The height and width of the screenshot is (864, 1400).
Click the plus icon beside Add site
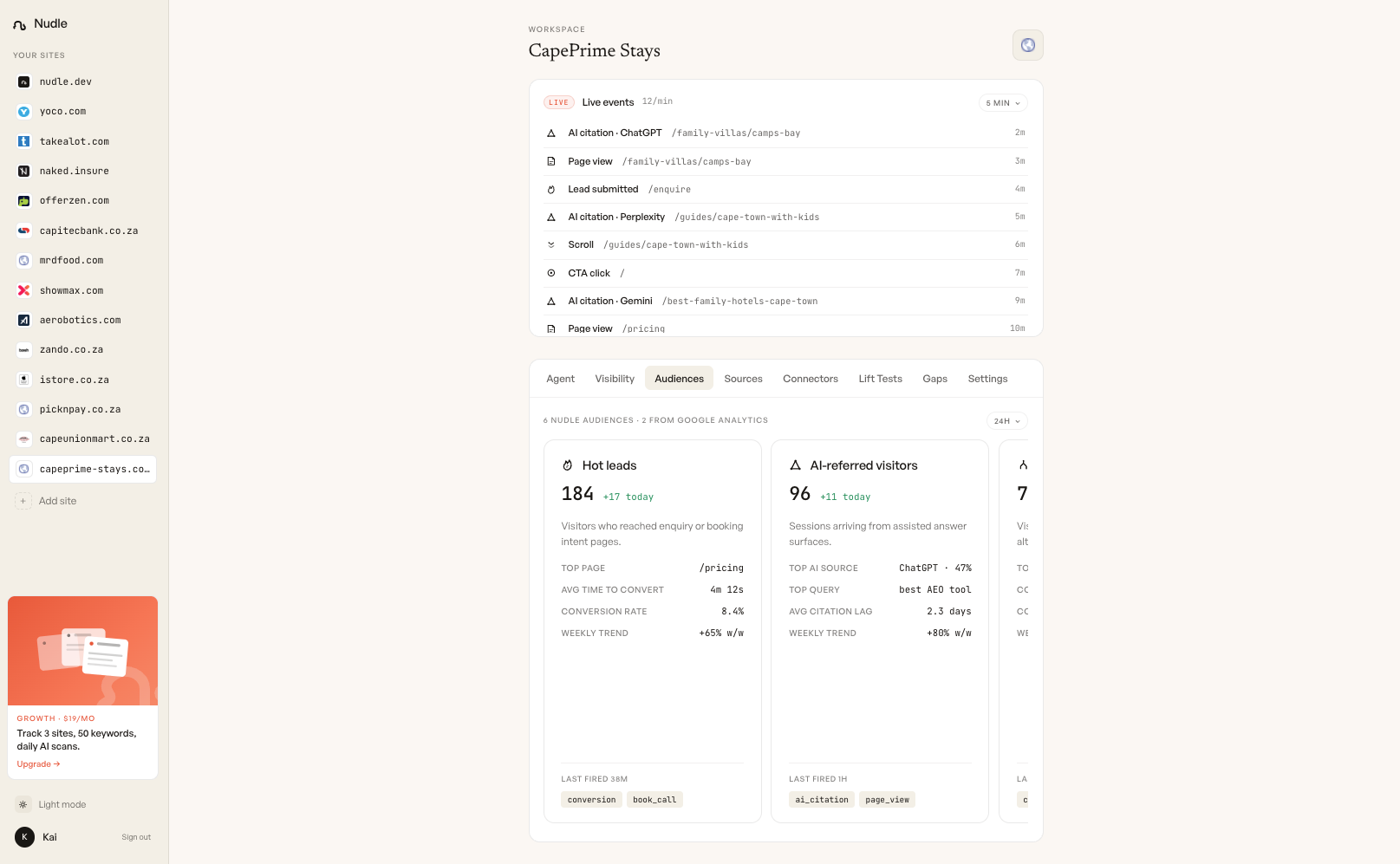[x=23, y=501]
